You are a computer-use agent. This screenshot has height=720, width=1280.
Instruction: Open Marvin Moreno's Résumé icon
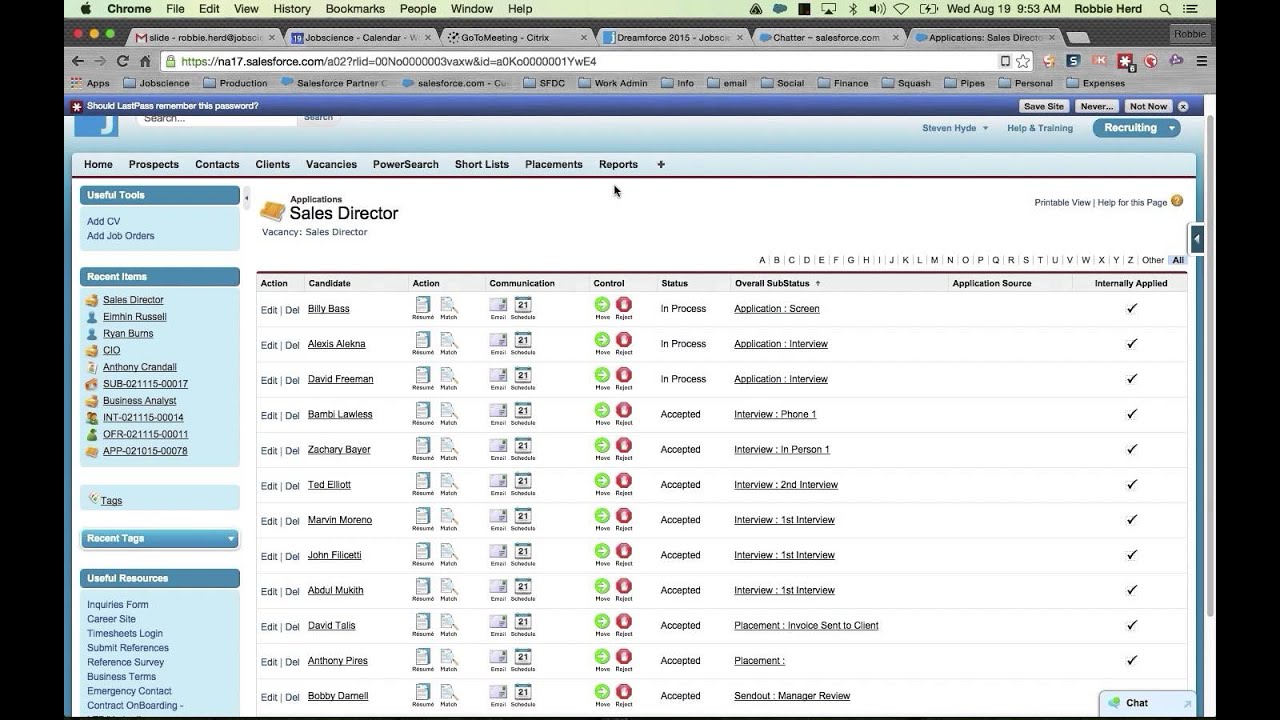pos(423,516)
